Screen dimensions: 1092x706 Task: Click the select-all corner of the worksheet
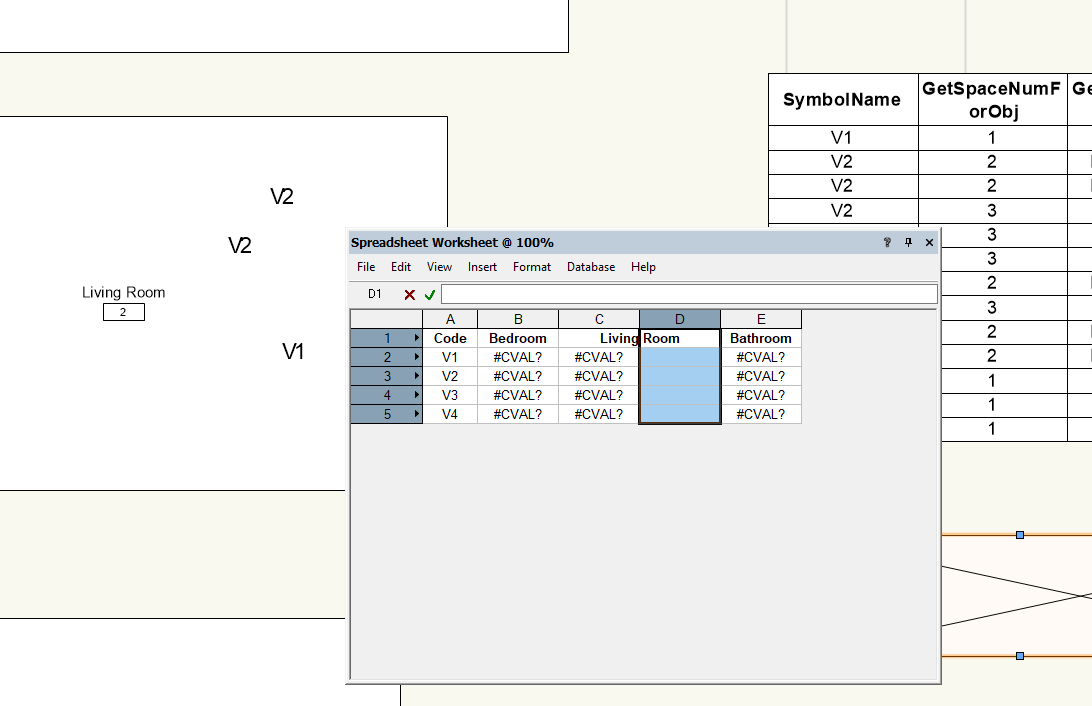[386, 319]
